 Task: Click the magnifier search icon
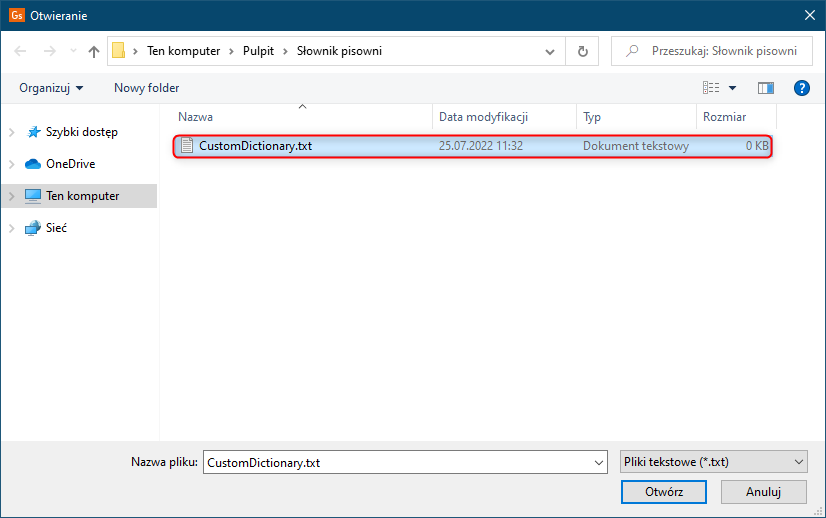[632, 51]
